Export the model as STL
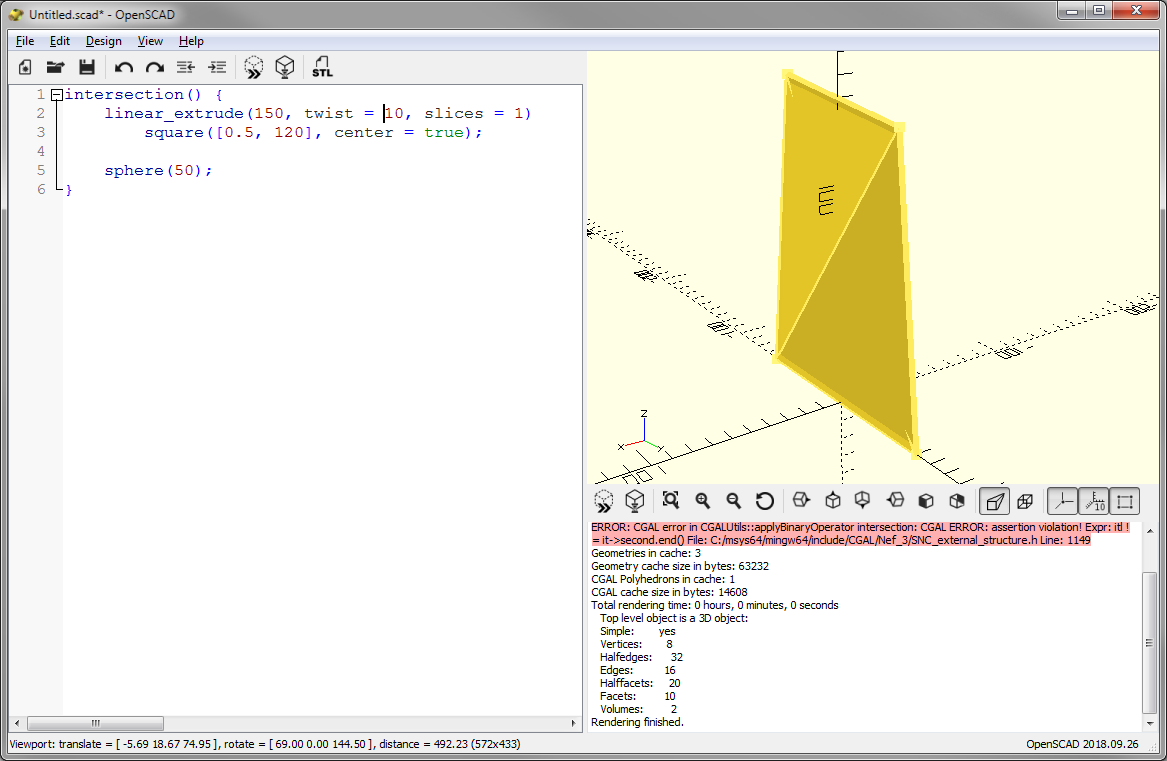The height and width of the screenshot is (761, 1167). pos(322,66)
